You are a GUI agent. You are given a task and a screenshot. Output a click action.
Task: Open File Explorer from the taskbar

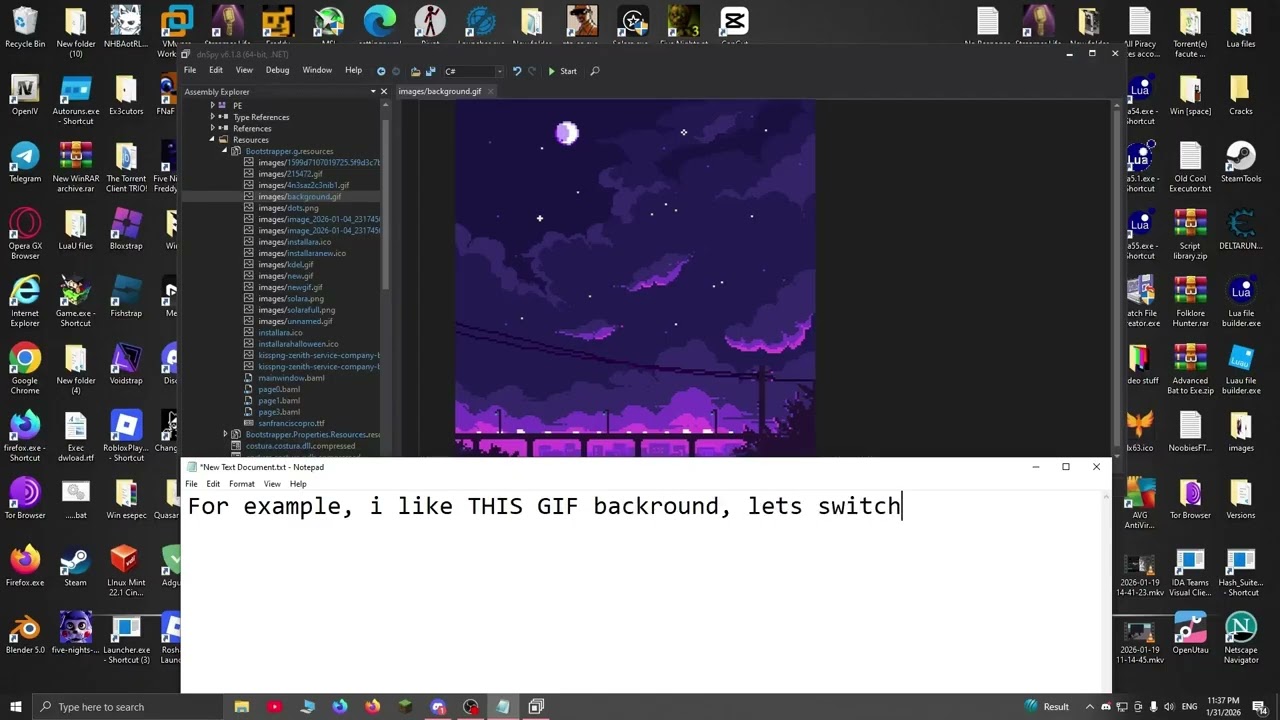[242, 707]
